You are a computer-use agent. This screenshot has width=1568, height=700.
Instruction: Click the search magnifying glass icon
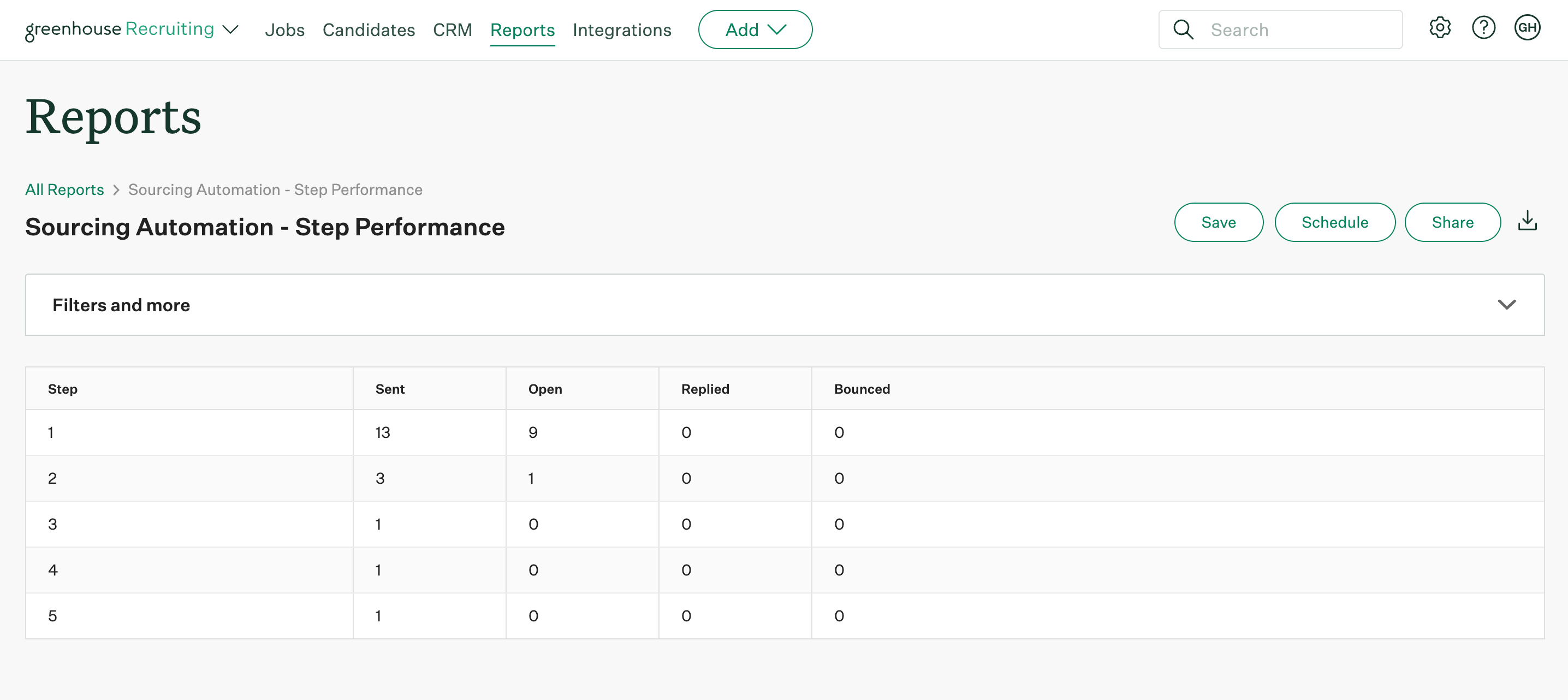coord(1185,29)
